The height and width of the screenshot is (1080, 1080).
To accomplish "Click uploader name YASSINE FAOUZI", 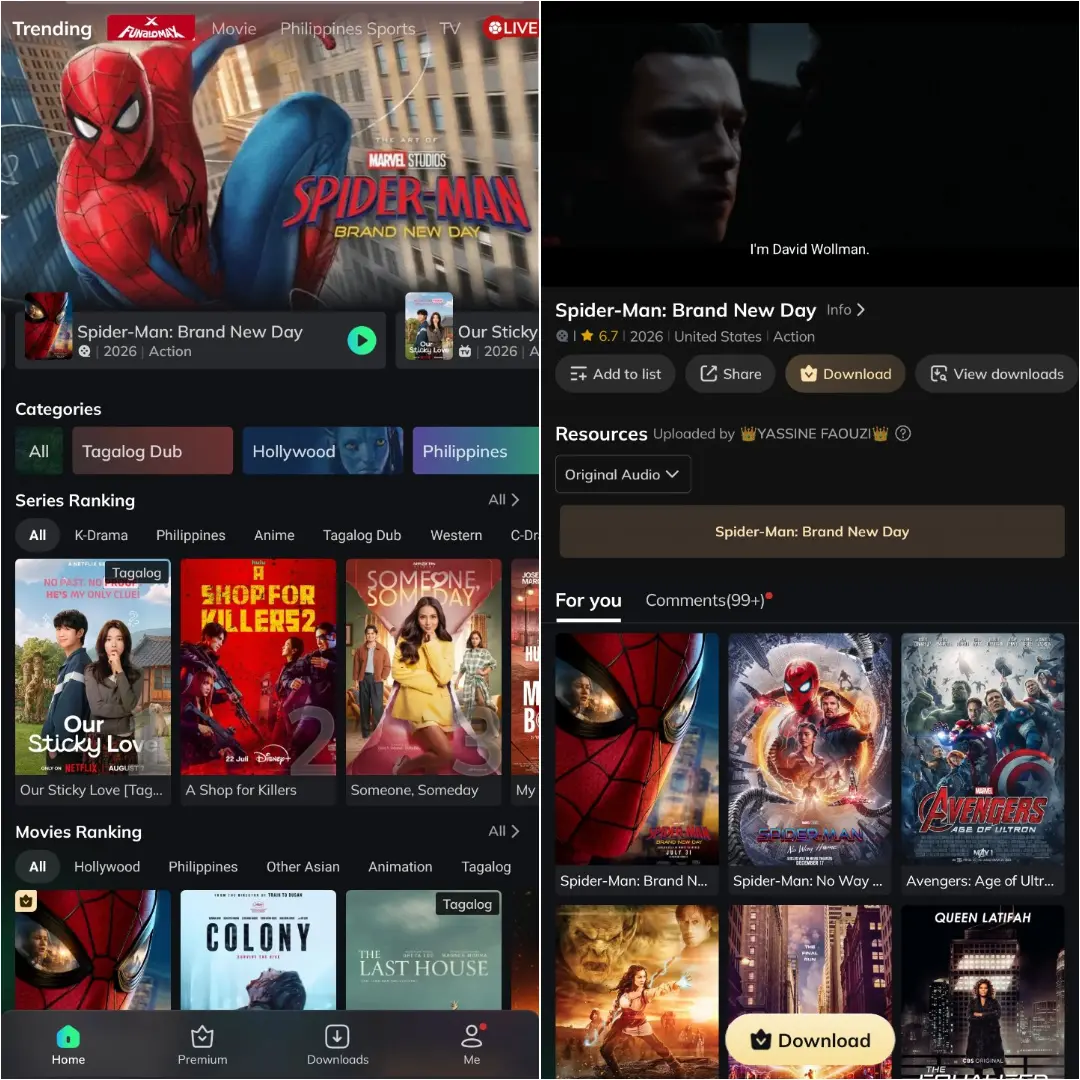I will coord(813,433).
